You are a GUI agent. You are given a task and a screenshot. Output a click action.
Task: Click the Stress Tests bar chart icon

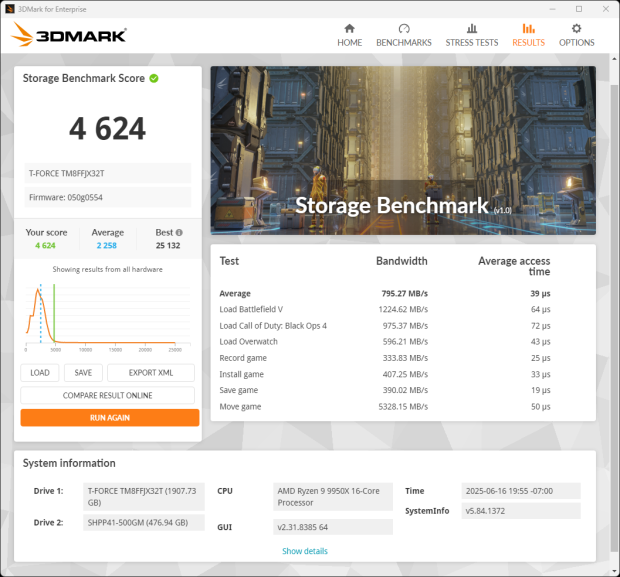pos(472,28)
